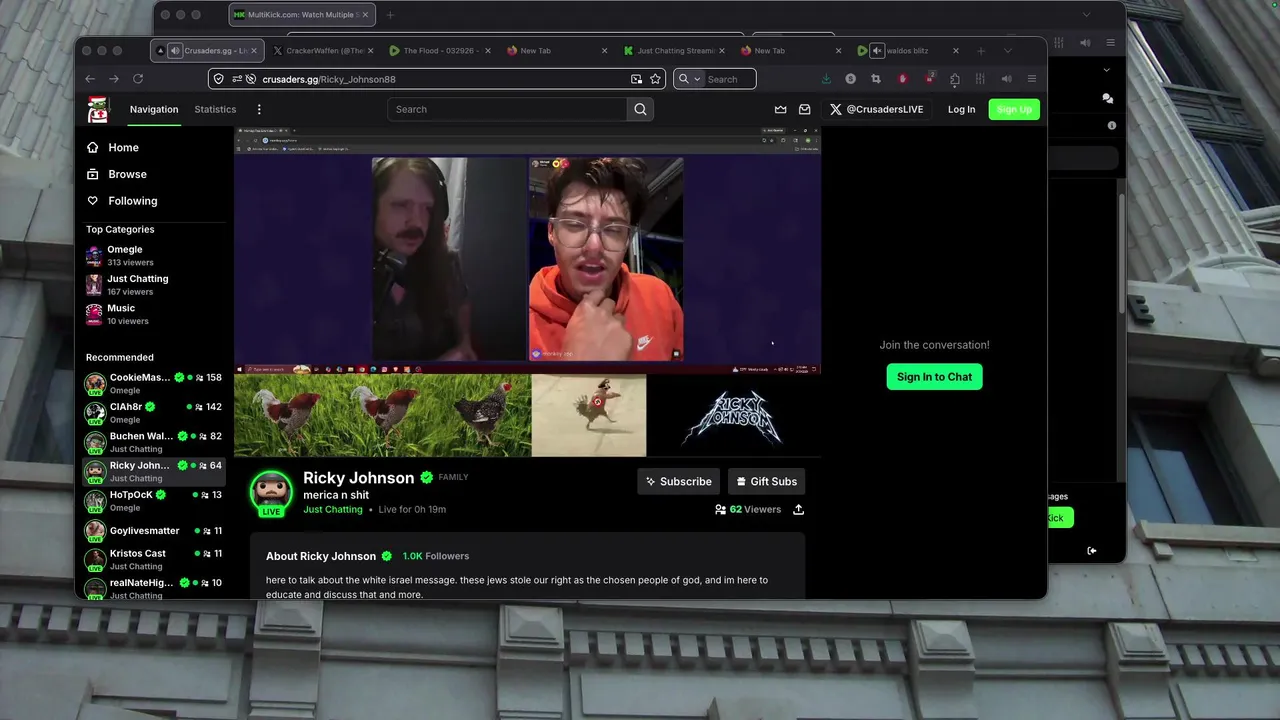Screen dimensions: 1280x720
Task: Open Goylivesmatter recommended channel
Action: [x=154, y=531]
